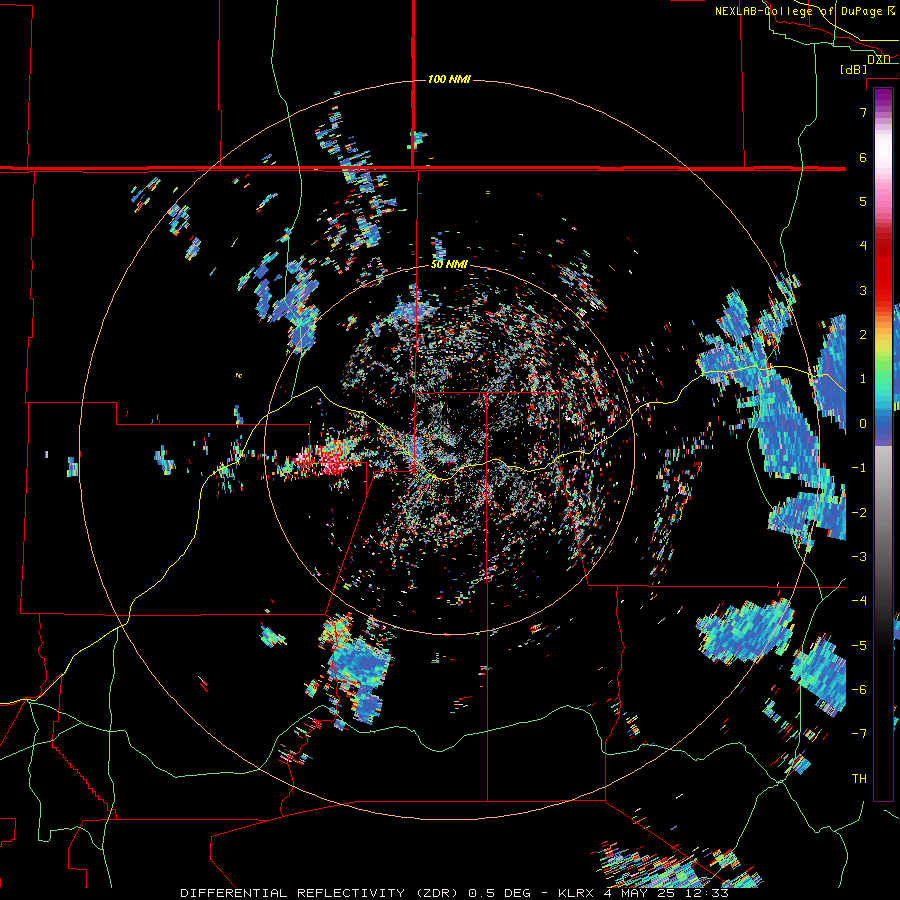Click the '[dB]' units label
Viewport: 900px width, 900px height.
point(854,70)
